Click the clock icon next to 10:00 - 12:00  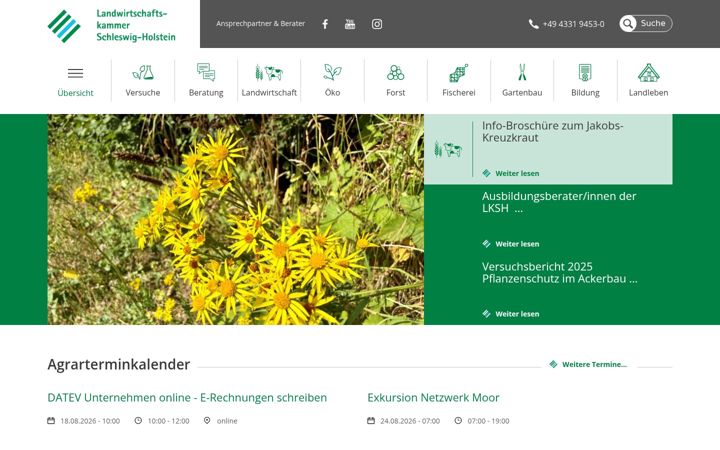click(x=138, y=421)
